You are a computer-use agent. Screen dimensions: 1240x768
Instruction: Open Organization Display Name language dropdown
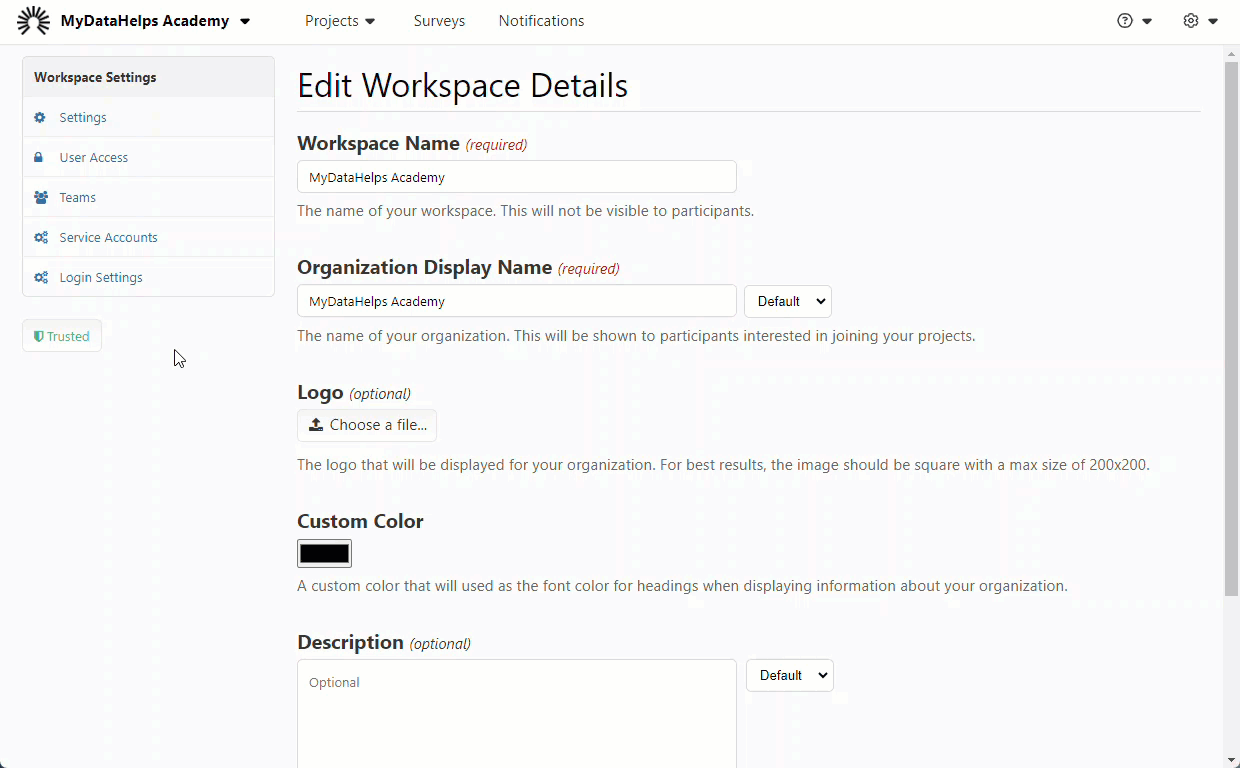coord(787,302)
